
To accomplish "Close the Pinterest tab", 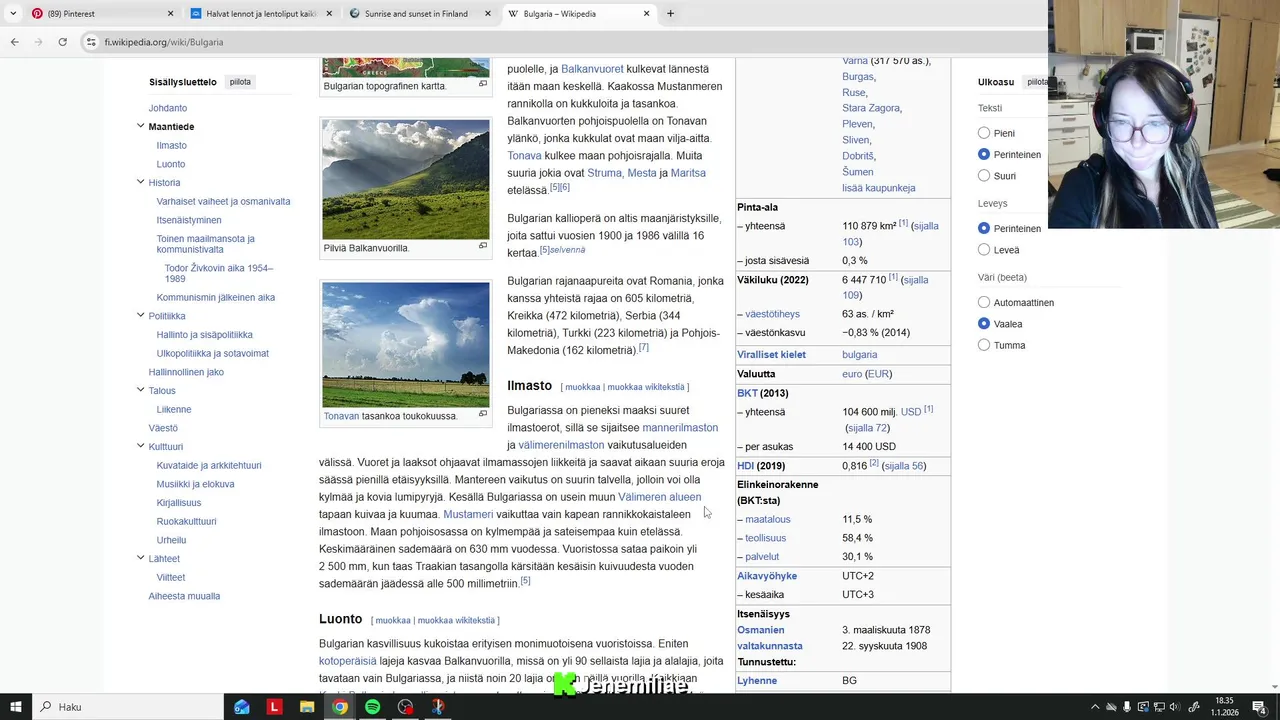I will click(x=170, y=14).
